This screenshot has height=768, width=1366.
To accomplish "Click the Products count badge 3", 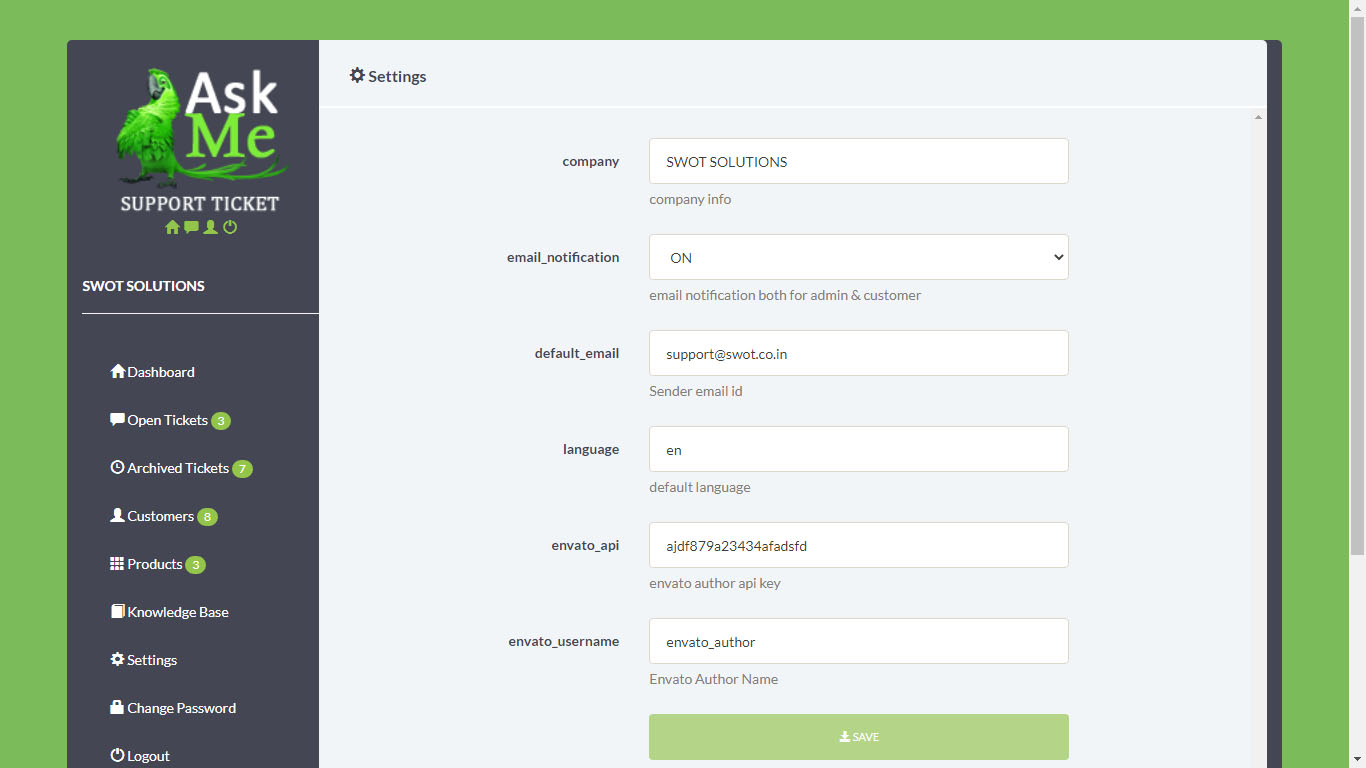I will 196,565.
